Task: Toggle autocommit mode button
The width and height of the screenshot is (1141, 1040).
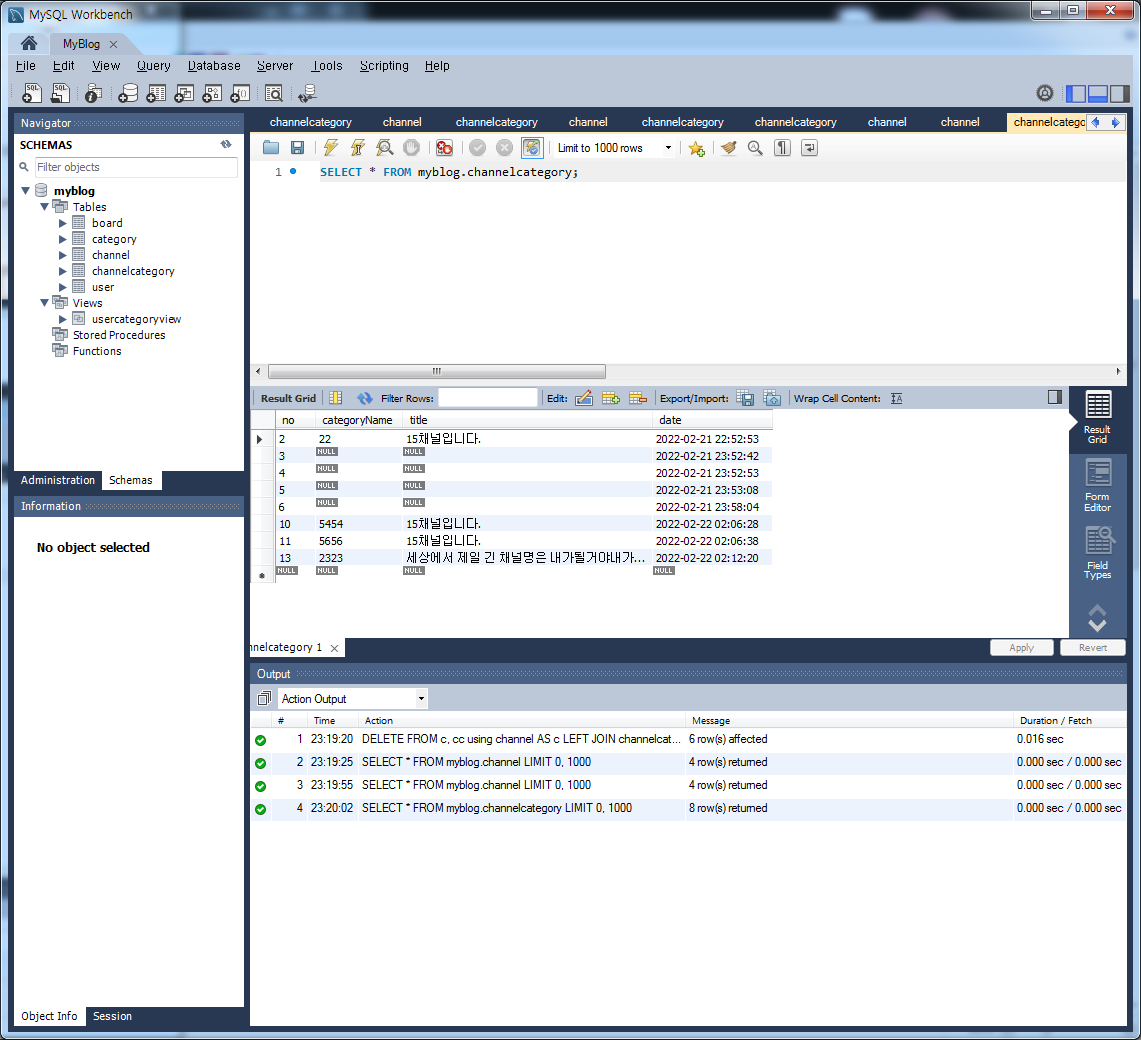Action: [532, 148]
